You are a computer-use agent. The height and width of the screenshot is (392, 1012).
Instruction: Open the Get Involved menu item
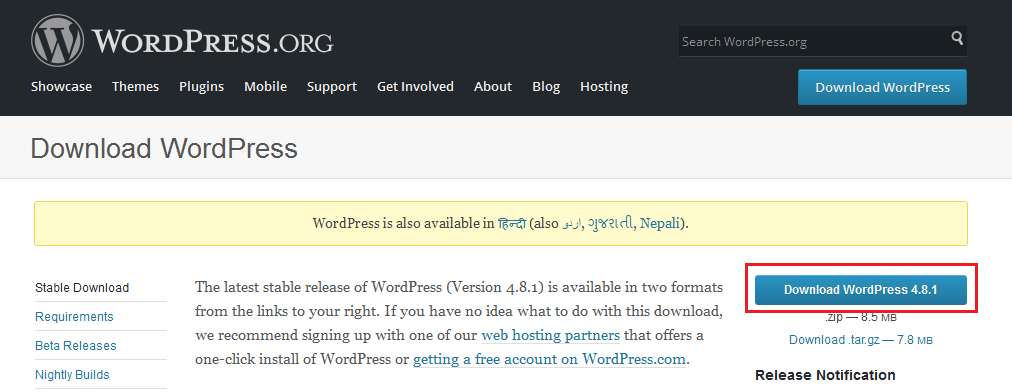pyautogui.click(x=416, y=87)
